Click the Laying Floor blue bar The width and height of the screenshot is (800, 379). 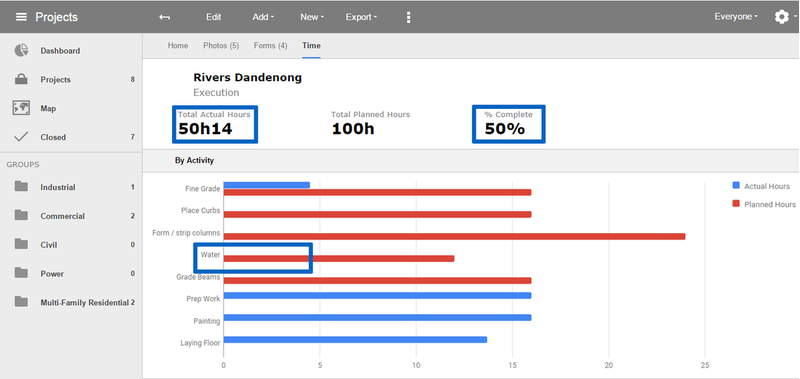(x=355, y=340)
